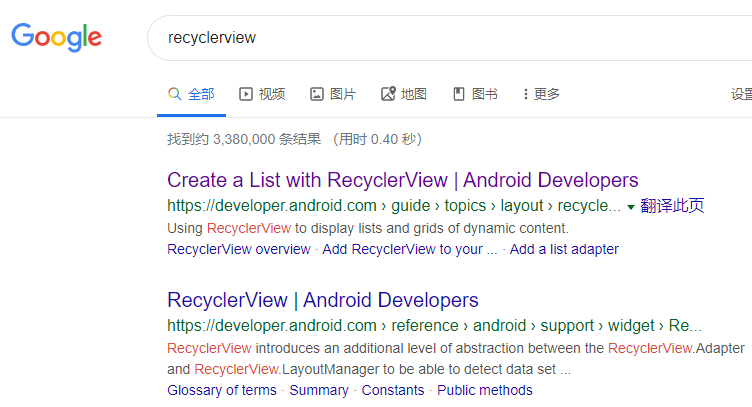Image resolution: width=752 pixels, height=407 pixels.
Task: Open 设置 at the right edge
Action: click(x=741, y=94)
